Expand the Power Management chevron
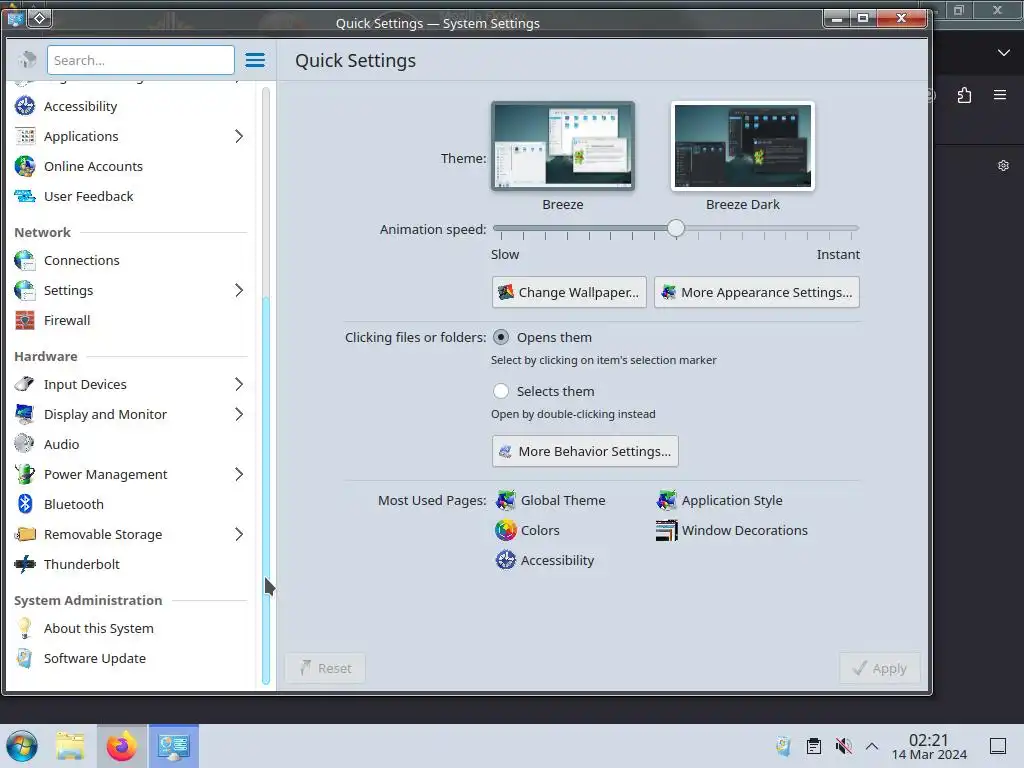1024x768 pixels. [239, 474]
